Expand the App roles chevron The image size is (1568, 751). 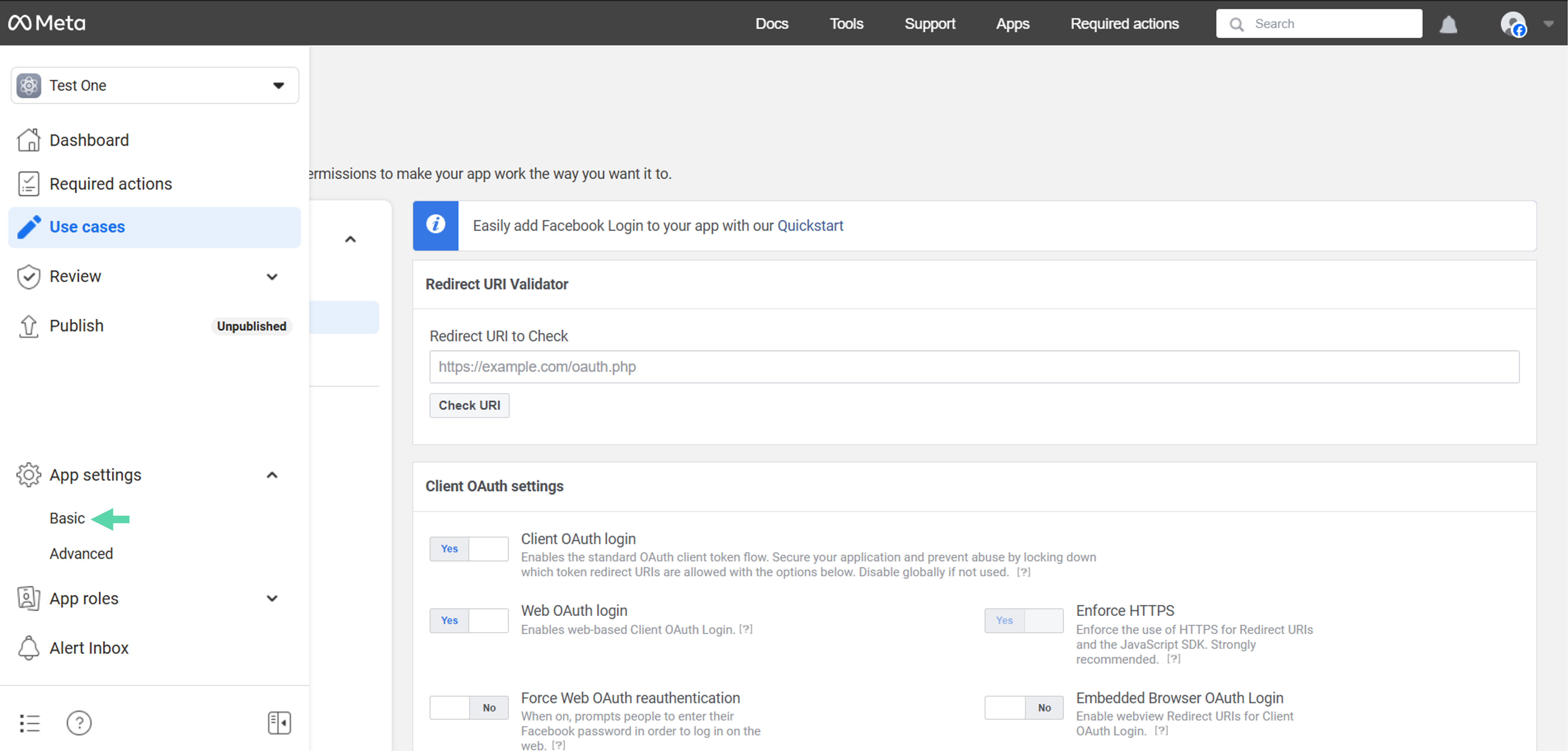272,599
